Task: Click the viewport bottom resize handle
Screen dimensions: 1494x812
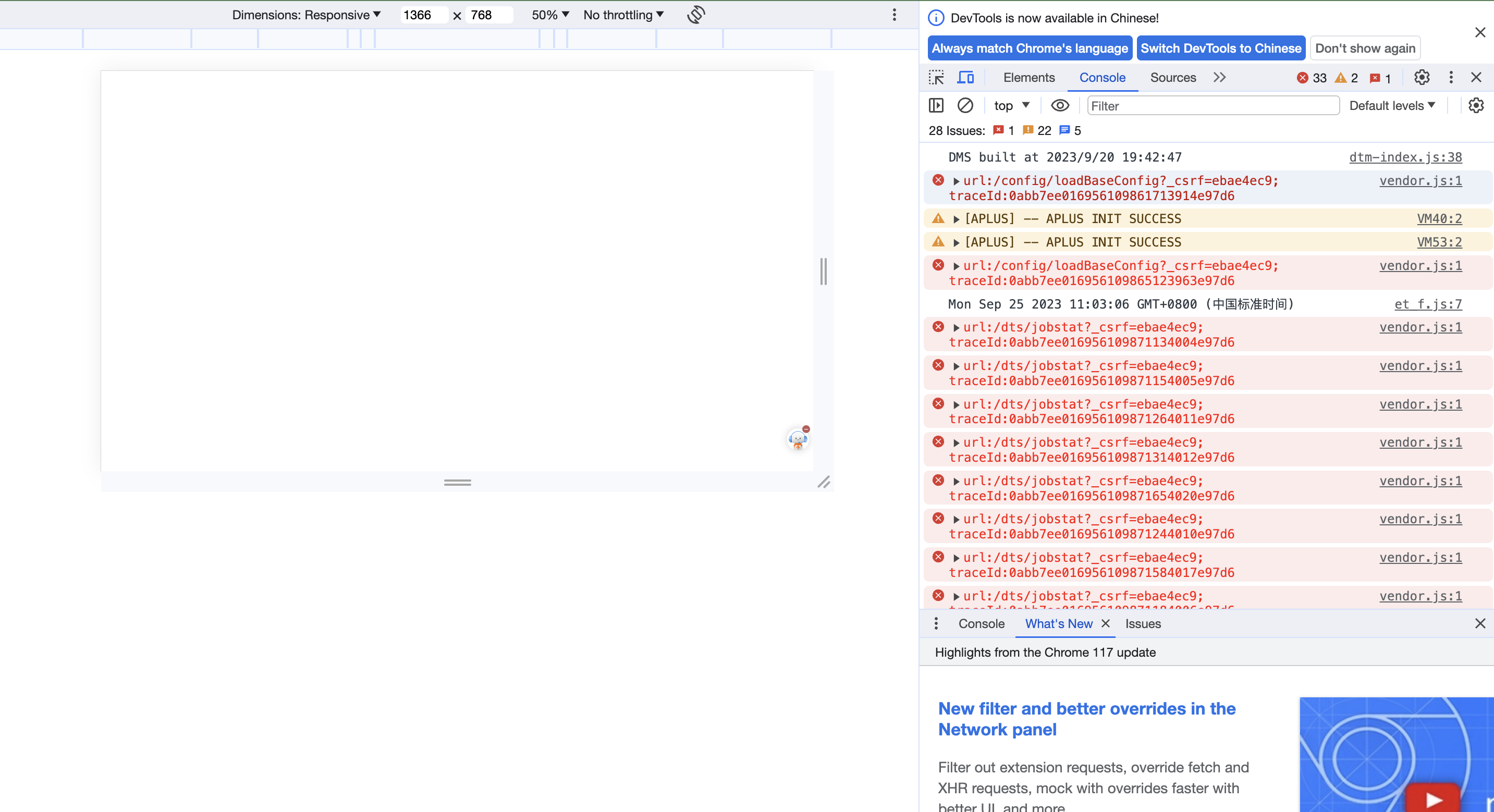Action: click(x=457, y=482)
